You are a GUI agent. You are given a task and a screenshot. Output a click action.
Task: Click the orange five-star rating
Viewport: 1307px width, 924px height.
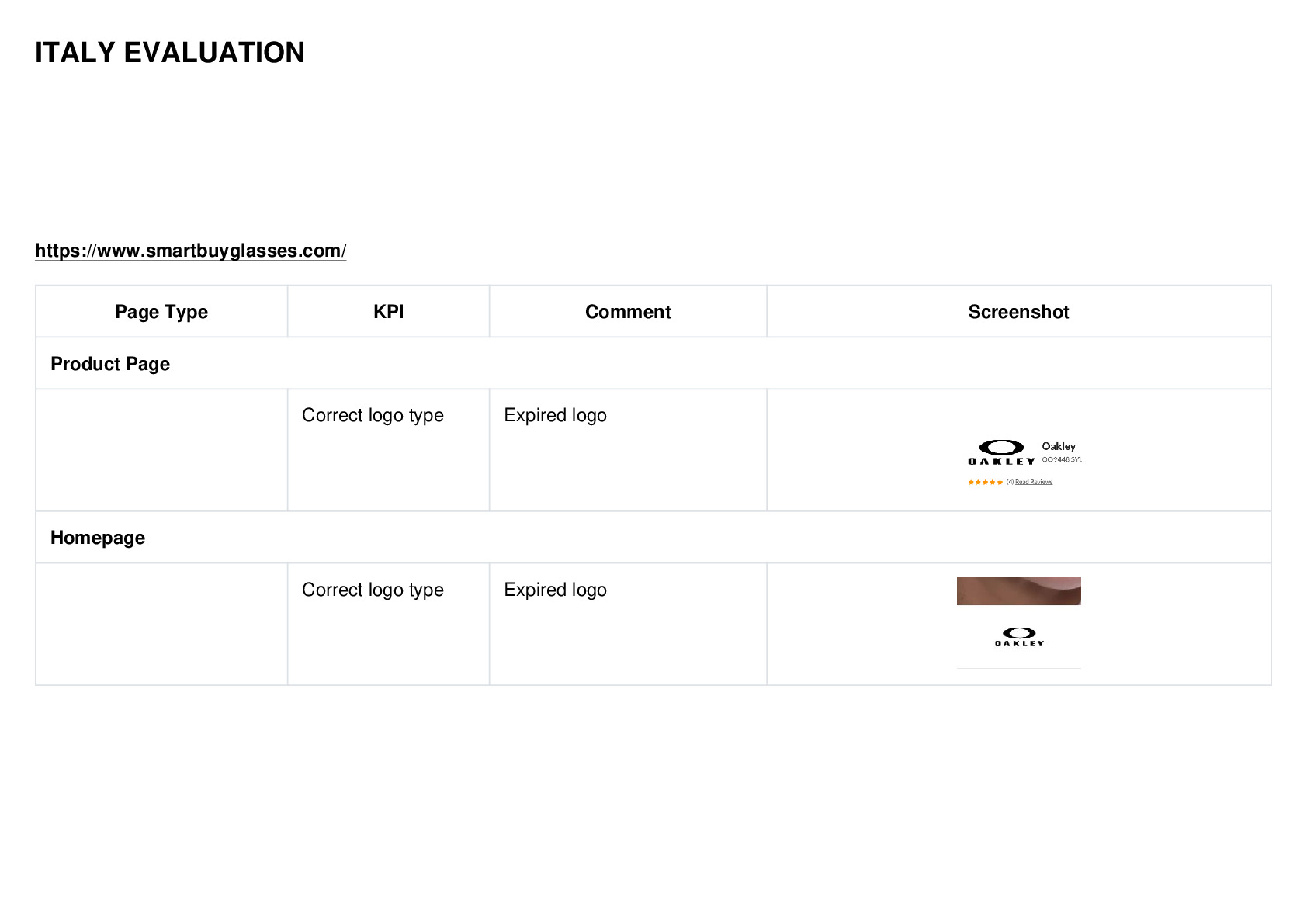985,482
